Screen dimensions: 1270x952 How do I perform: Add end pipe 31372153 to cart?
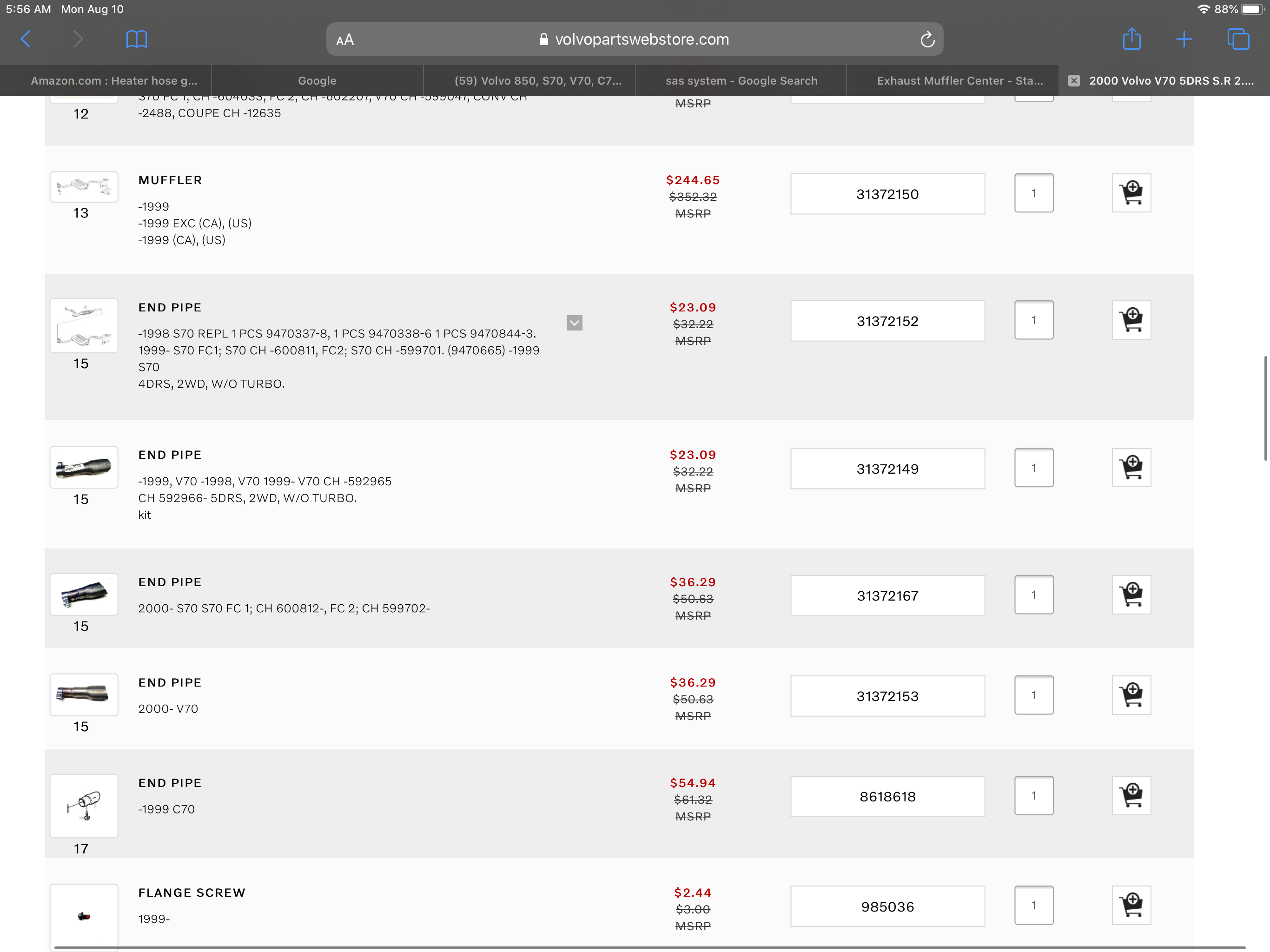(x=1131, y=695)
